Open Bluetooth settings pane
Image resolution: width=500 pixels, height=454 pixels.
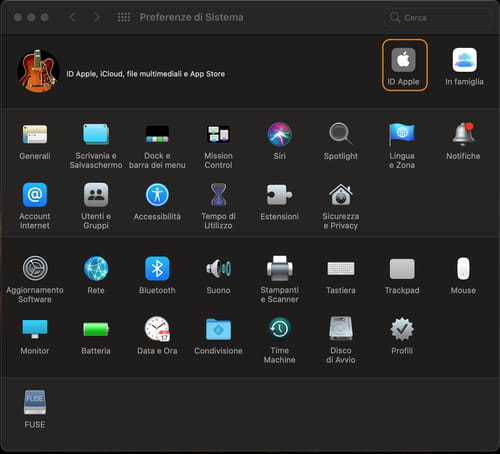[157, 275]
